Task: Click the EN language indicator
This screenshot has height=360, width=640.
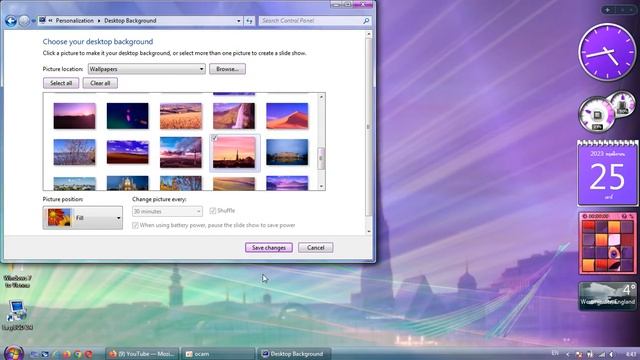Action: coord(555,353)
